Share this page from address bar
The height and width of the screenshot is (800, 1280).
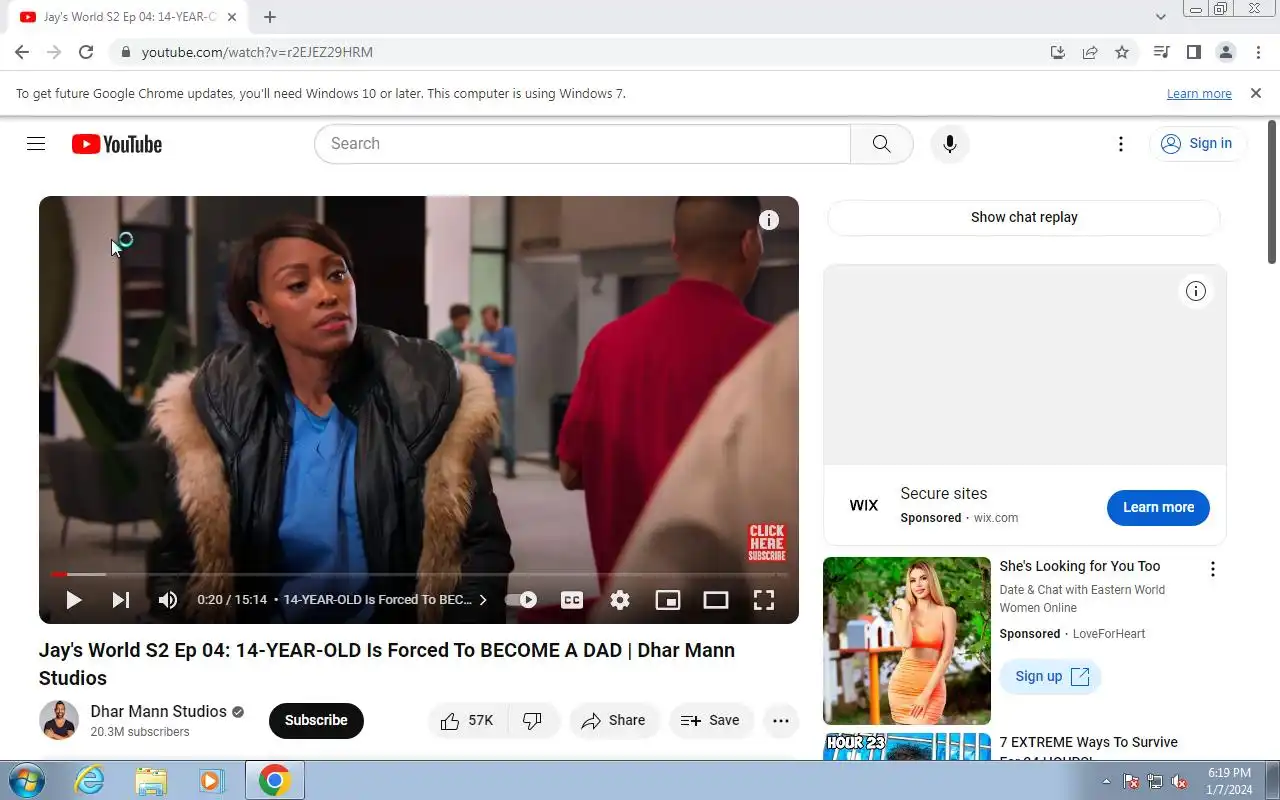[x=1090, y=52]
